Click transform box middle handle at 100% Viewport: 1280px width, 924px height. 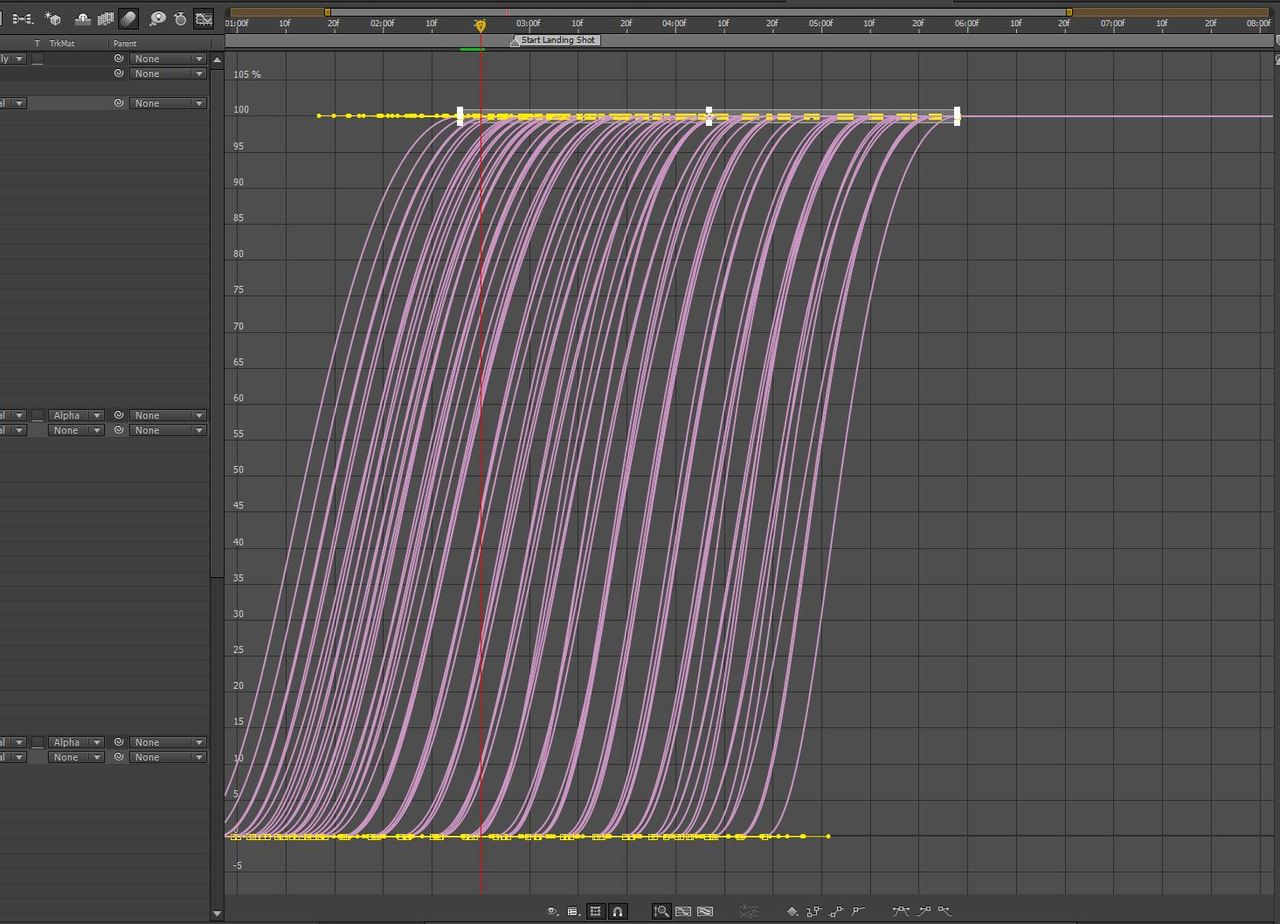(709, 116)
